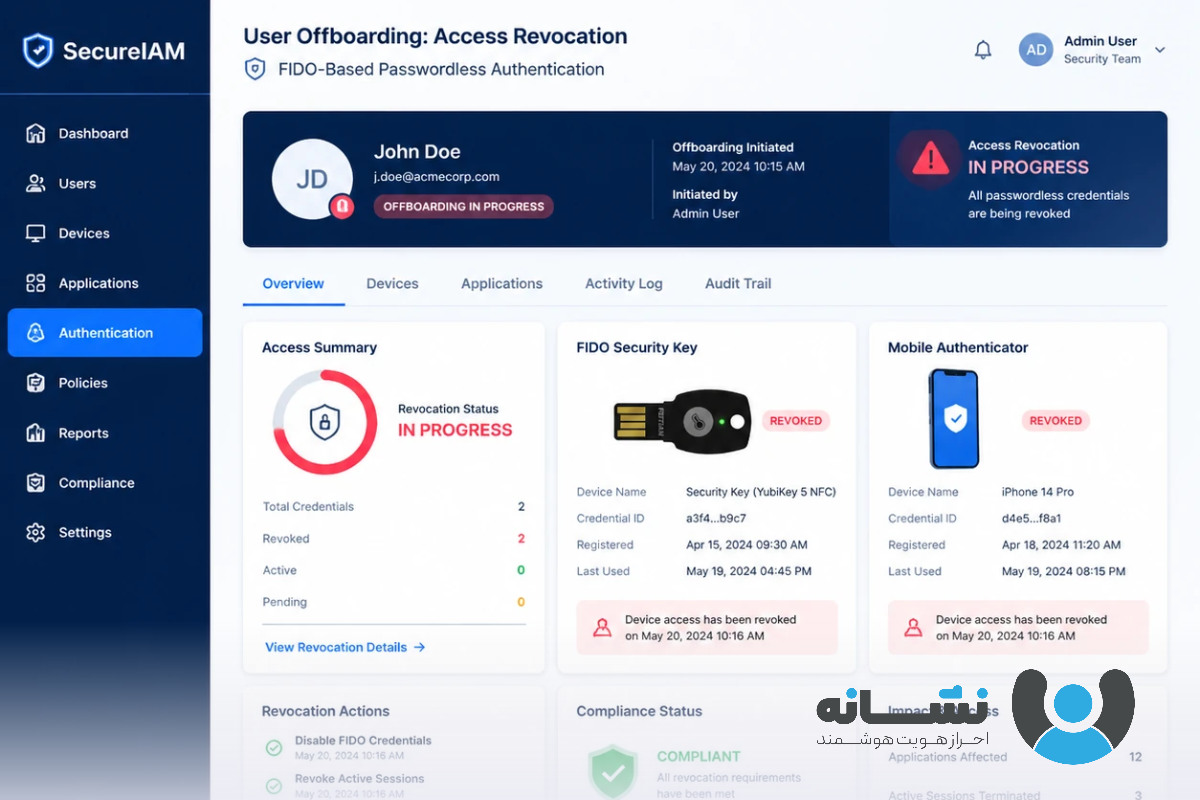
Task: Click the Compliance Status heading
Action: pyautogui.click(x=639, y=711)
